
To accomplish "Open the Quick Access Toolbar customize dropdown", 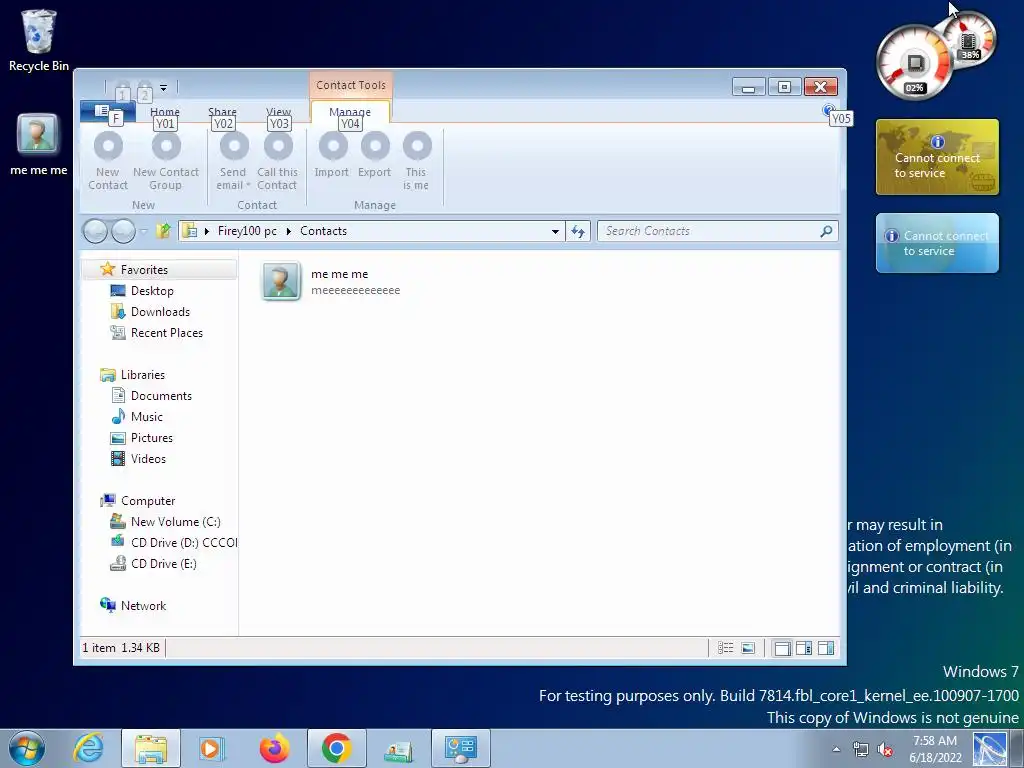I will [163, 87].
